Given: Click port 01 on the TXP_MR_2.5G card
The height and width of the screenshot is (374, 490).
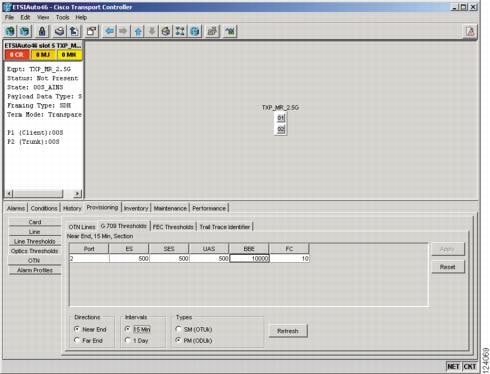Looking at the screenshot, I should pyautogui.click(x=281, y=118).
